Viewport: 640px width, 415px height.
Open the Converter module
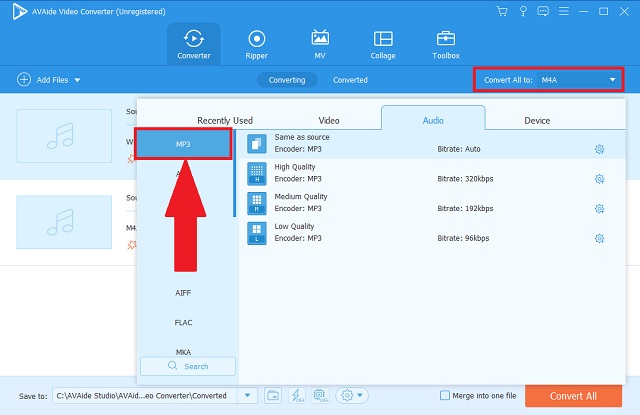tap(194, 44)
